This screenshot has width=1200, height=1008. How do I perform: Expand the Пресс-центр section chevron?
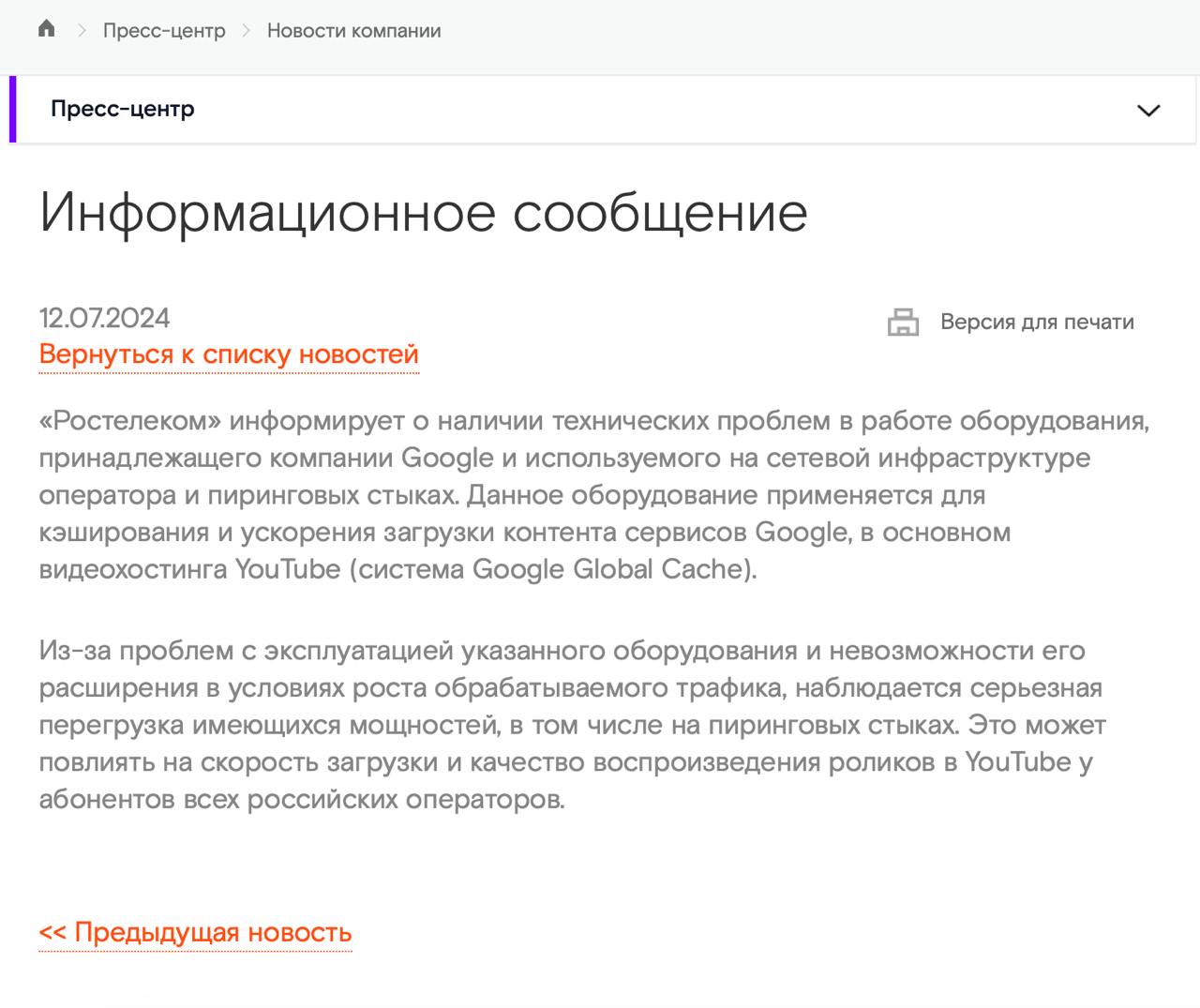click(1148, 110)
